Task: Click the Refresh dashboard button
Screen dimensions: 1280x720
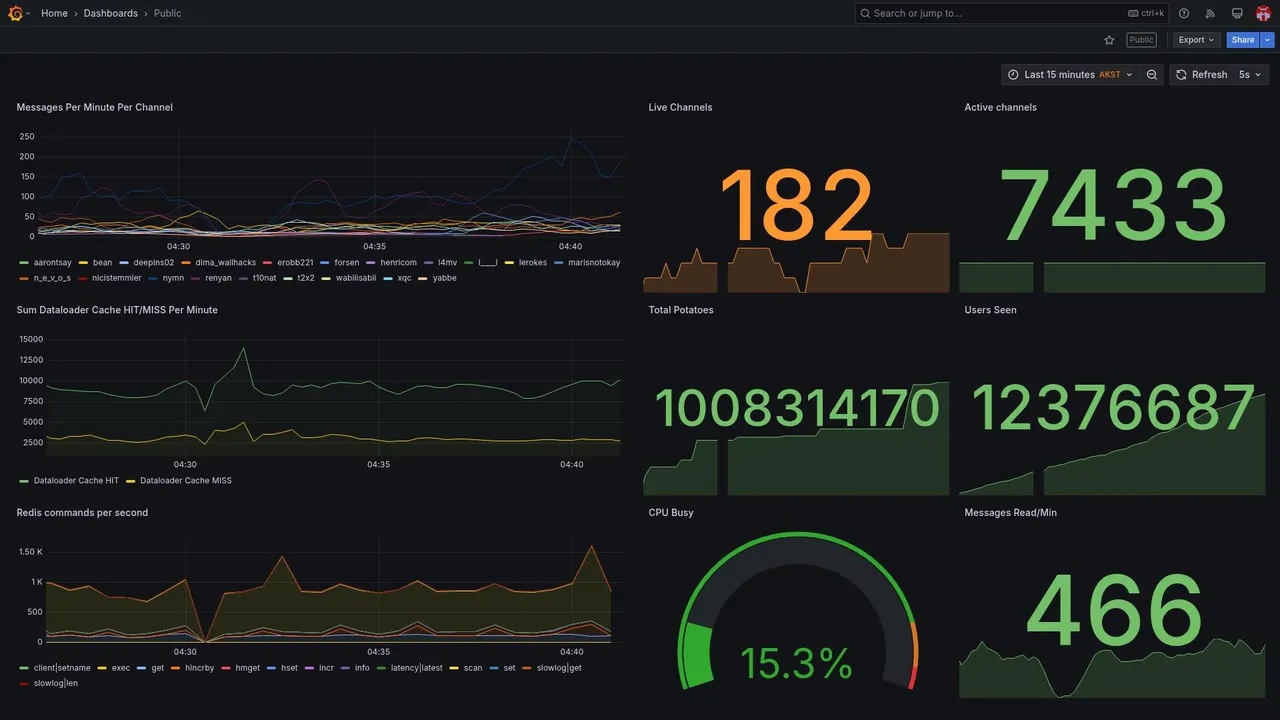Action: click(x=1201, y=75)
